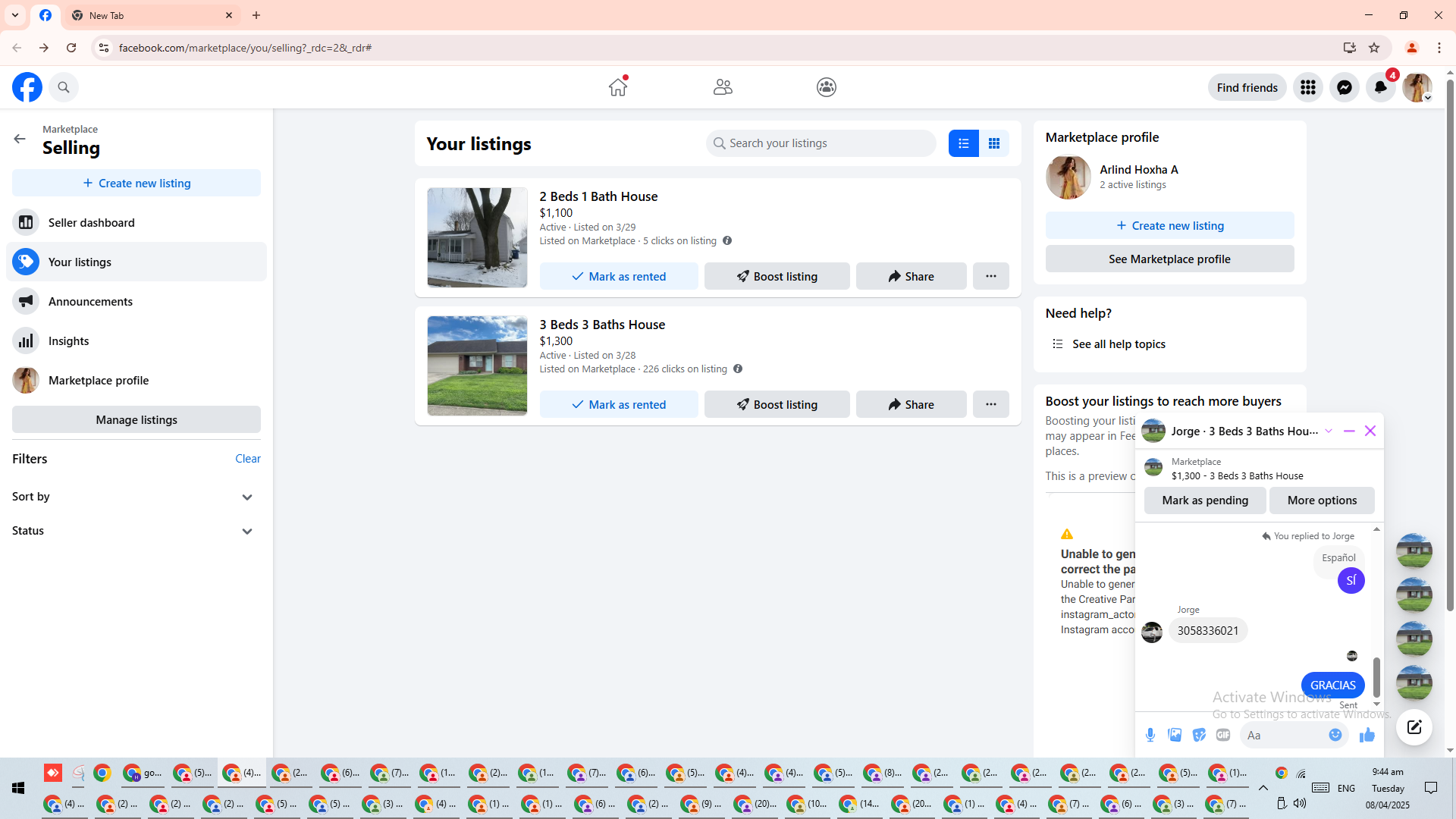Mark 2 Beds 1 Bath House as rented
The image size is (1456, 819).
point(619,276)
